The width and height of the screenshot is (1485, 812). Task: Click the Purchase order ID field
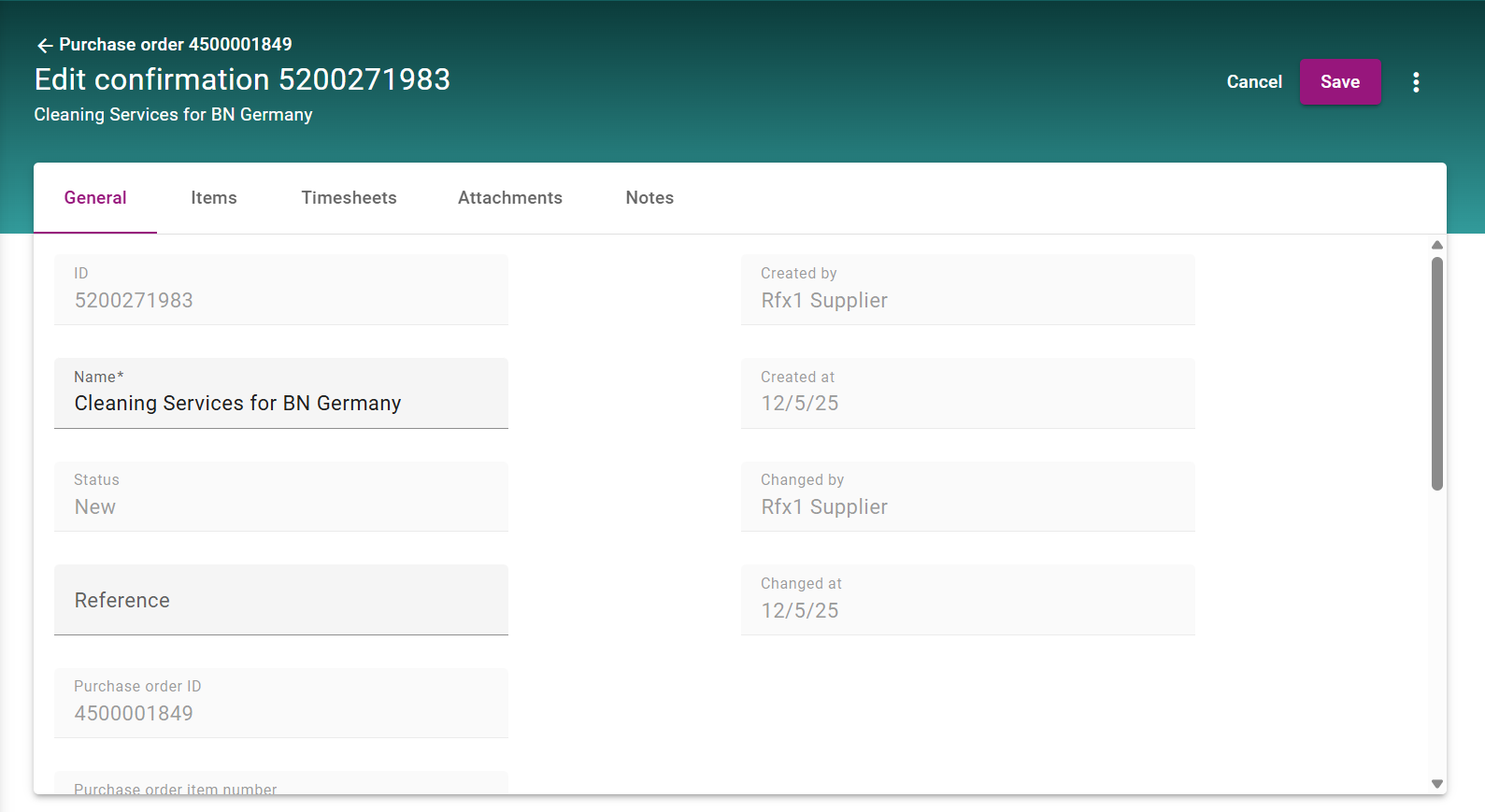coord(280,704)
